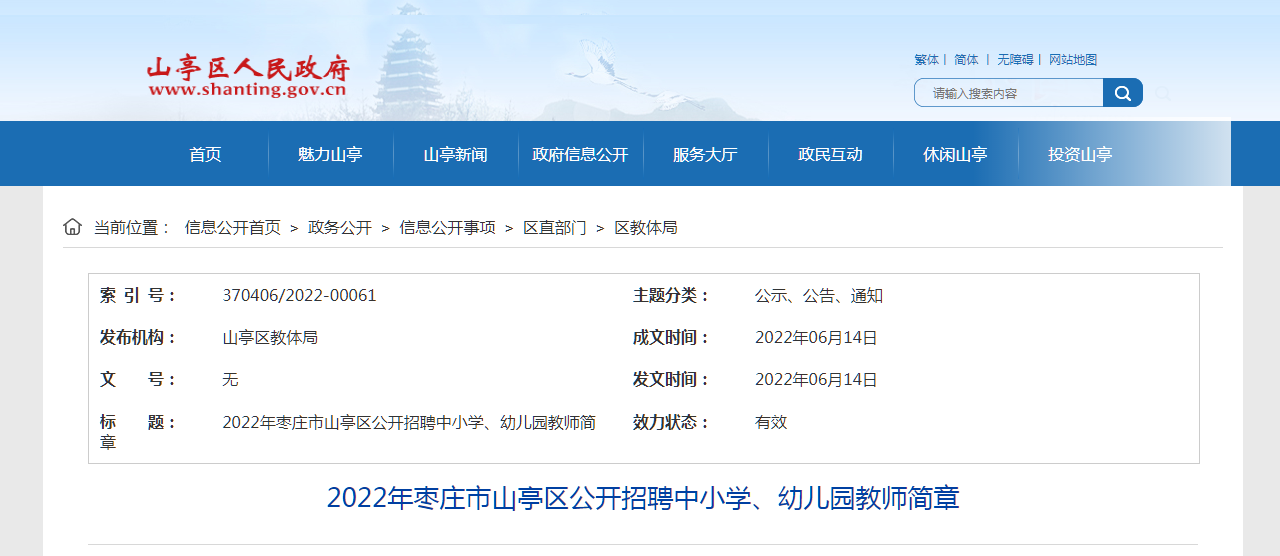Viewport: 1280px width, 556px height.
Task: Click the blue article headline 2022年枣庄市山亭区公开招聘
Action: coord(643,498)
